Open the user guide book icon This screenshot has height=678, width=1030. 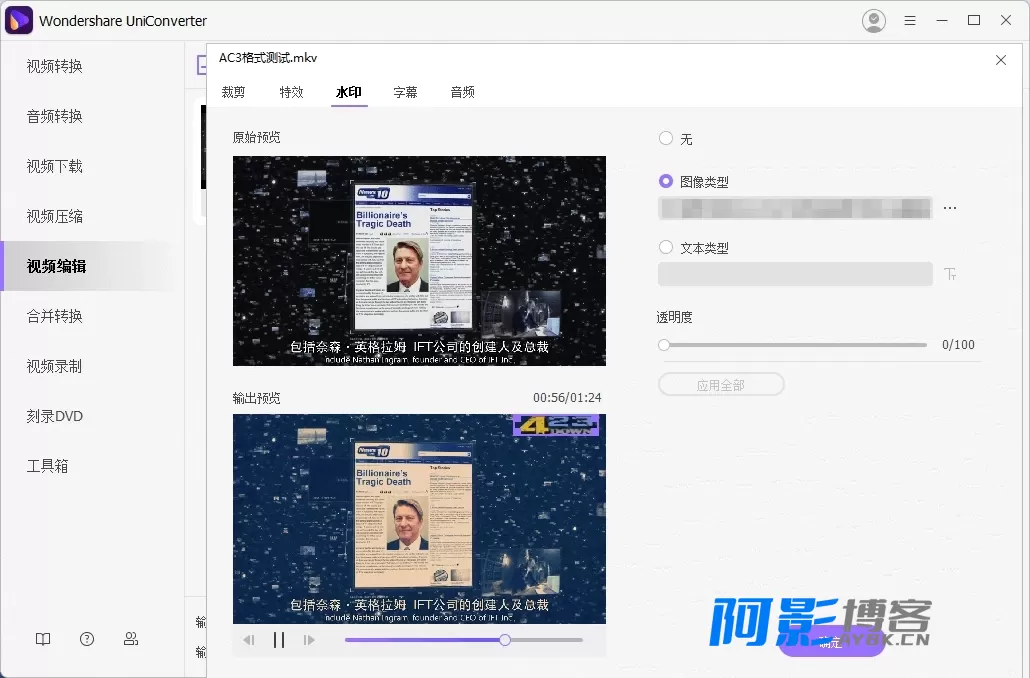(43, 639)
